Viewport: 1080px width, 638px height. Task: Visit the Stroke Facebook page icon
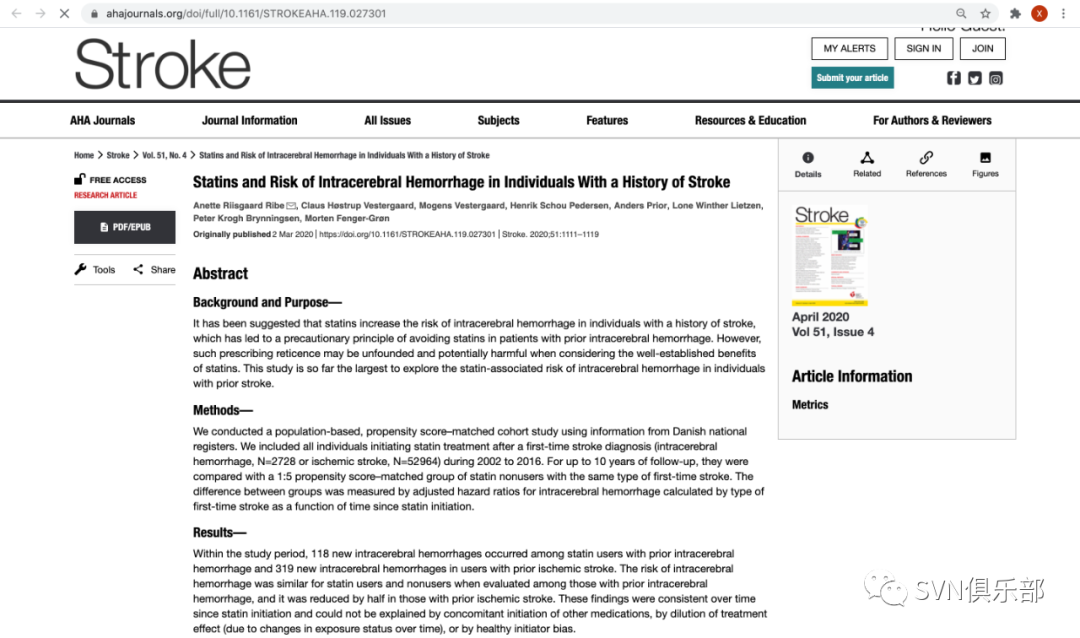(x=953, y=78)
